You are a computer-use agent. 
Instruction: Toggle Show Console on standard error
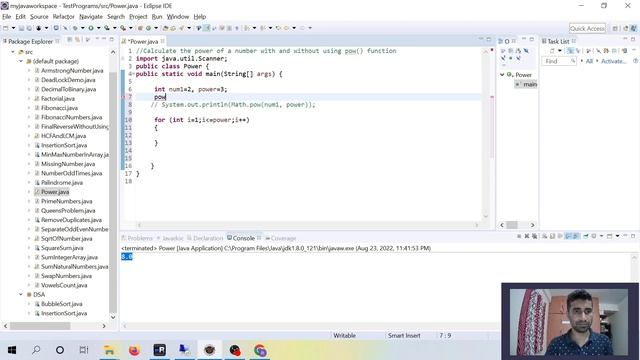click(576, 236)
